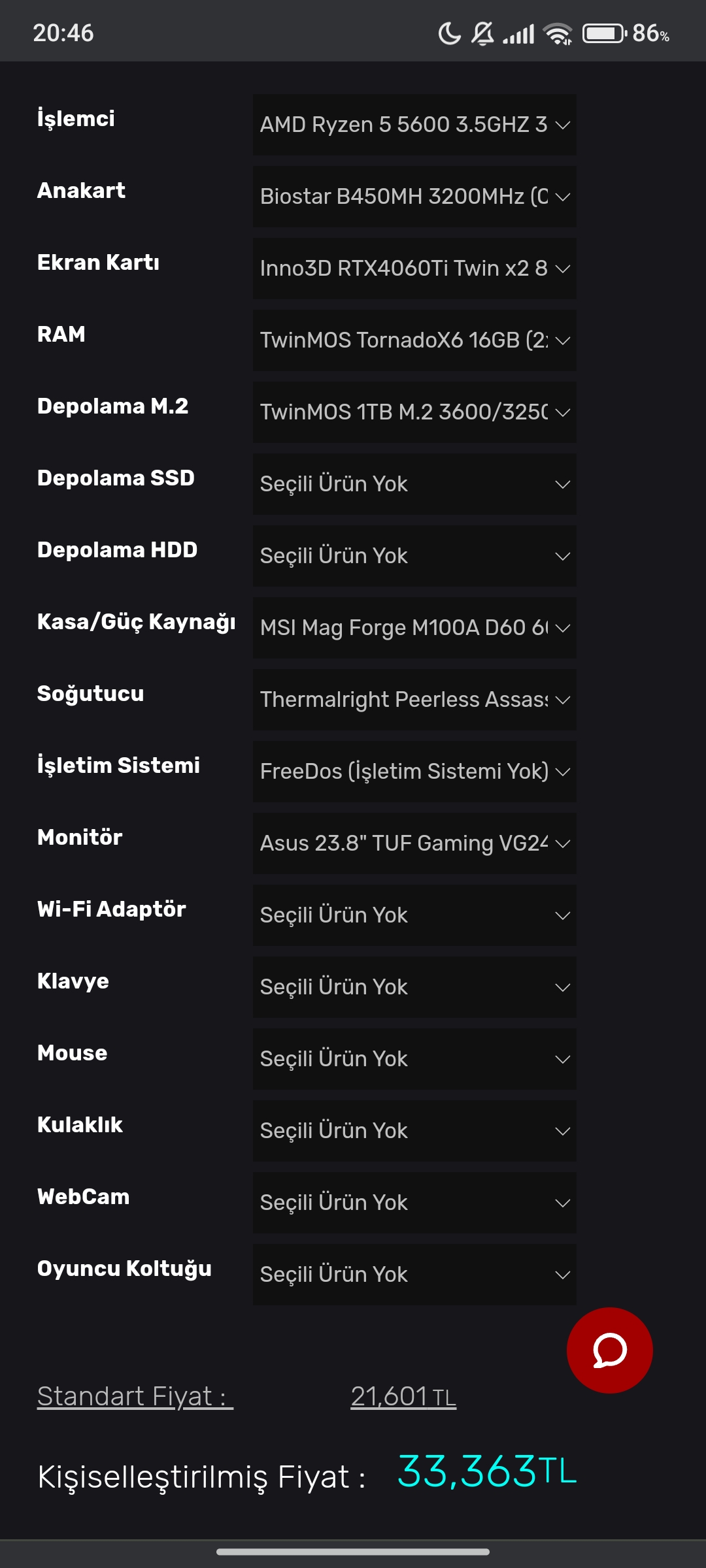
Task: Tap the bottom home gesture bar
Action: click(x=353, y=1552)
